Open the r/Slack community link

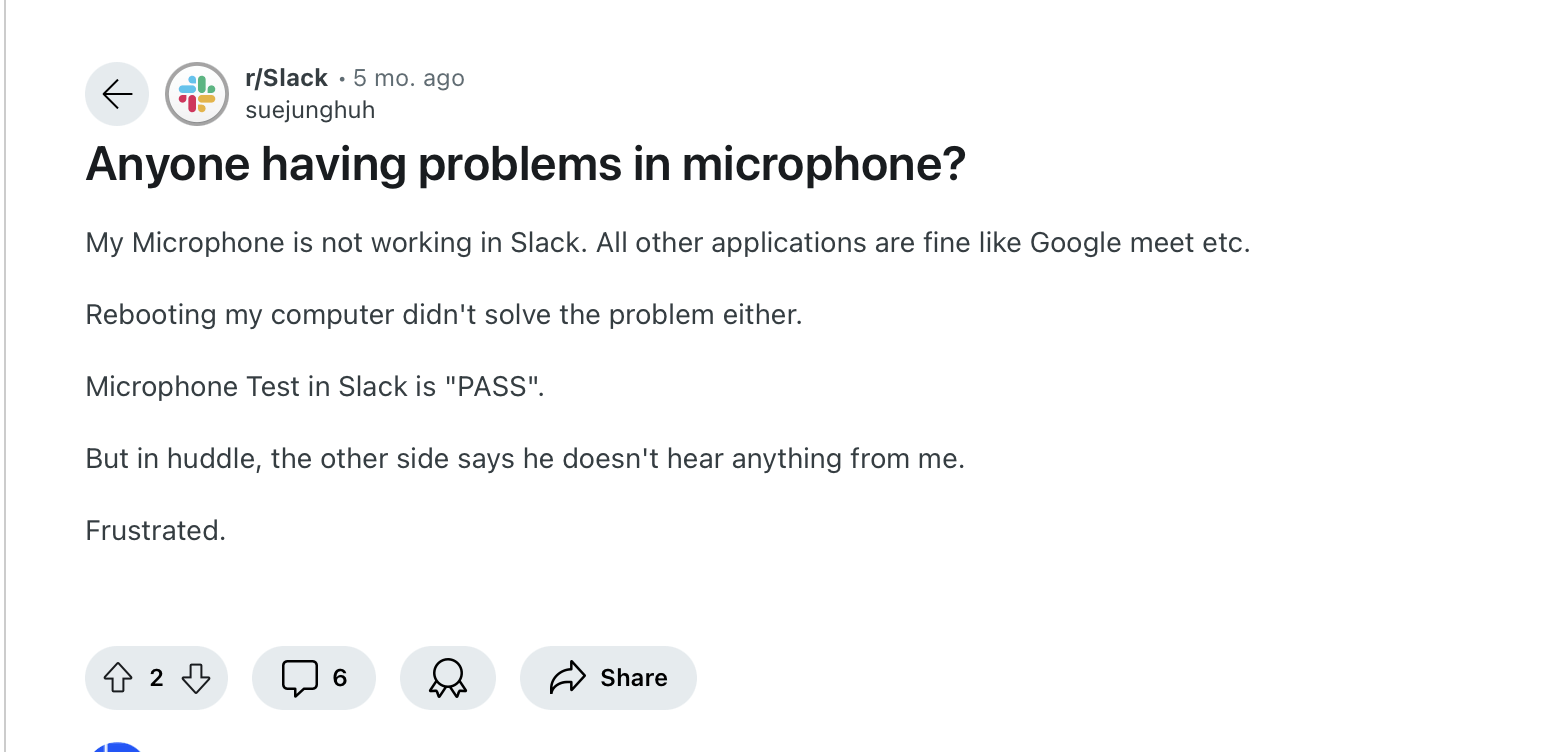(285, 77)
